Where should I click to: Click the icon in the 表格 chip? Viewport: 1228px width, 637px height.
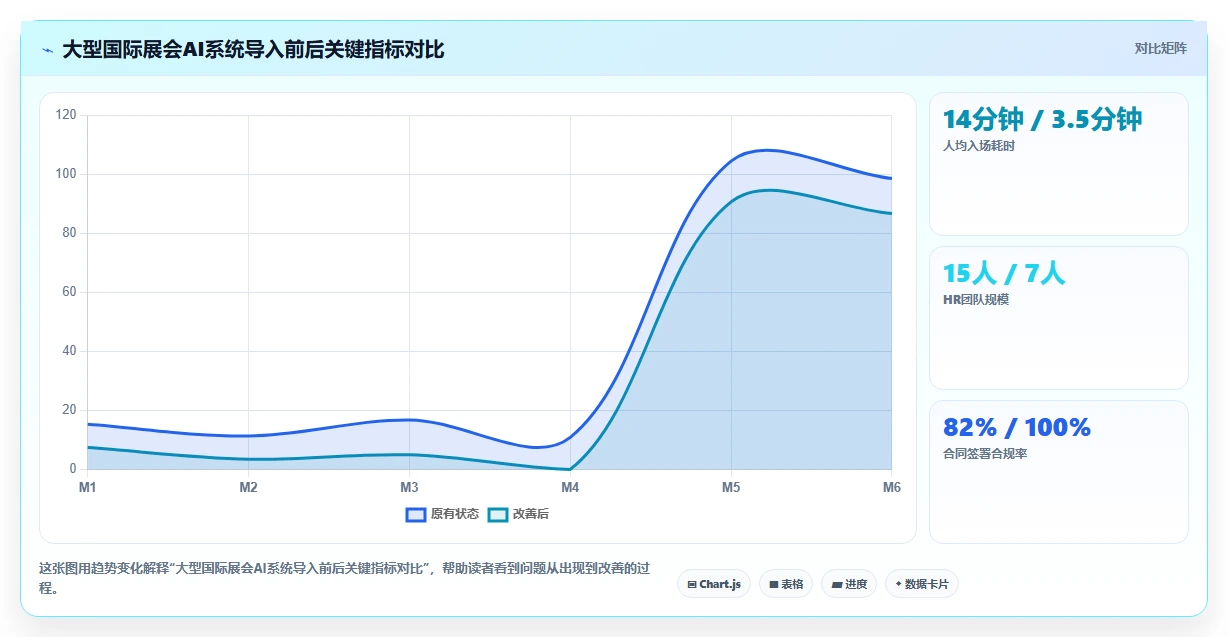[x=774, y=584]
